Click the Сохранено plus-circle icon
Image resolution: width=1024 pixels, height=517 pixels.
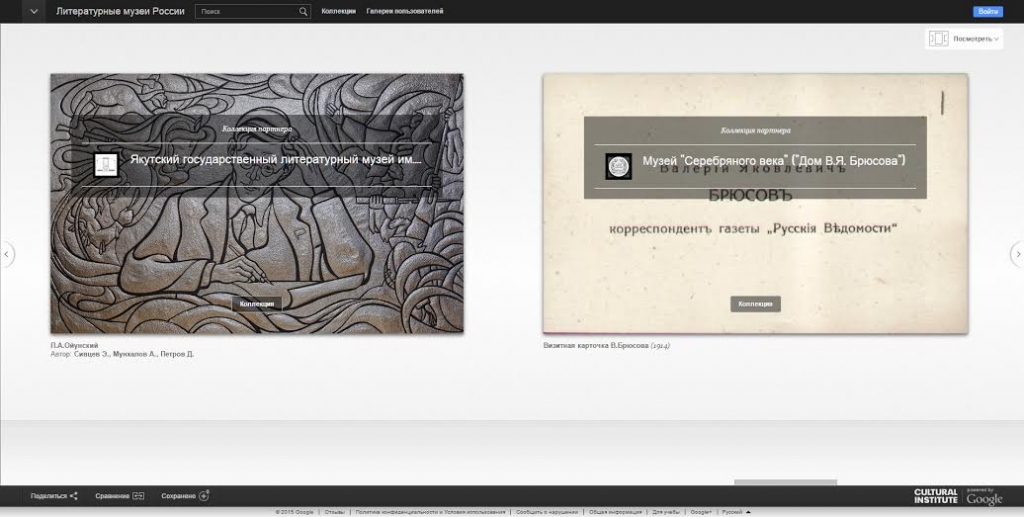(204, 495)
